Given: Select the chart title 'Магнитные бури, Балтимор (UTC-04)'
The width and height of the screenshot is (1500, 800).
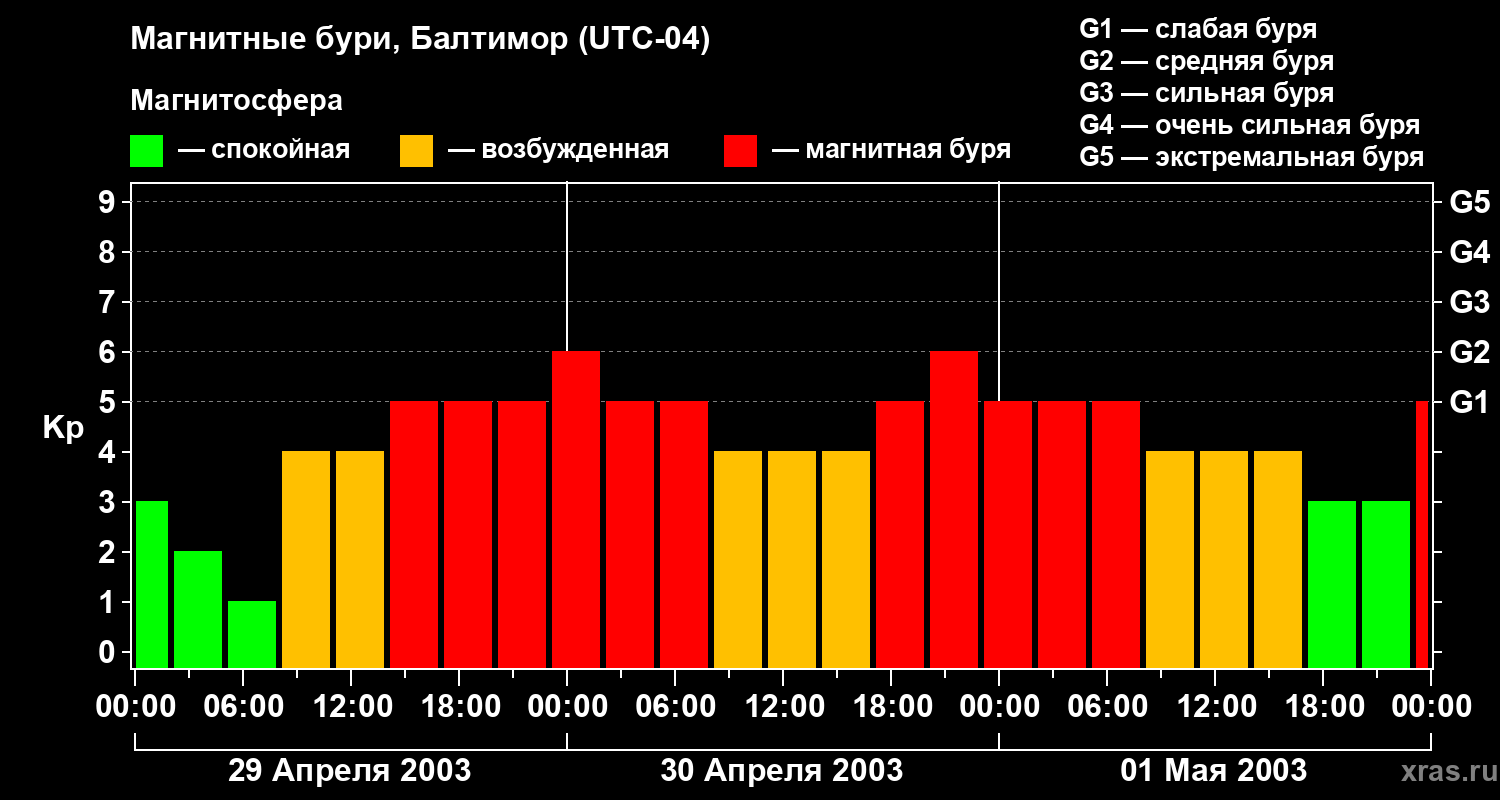Looking at the screenshot, I should pyautogui.click(x=420, y=41).
